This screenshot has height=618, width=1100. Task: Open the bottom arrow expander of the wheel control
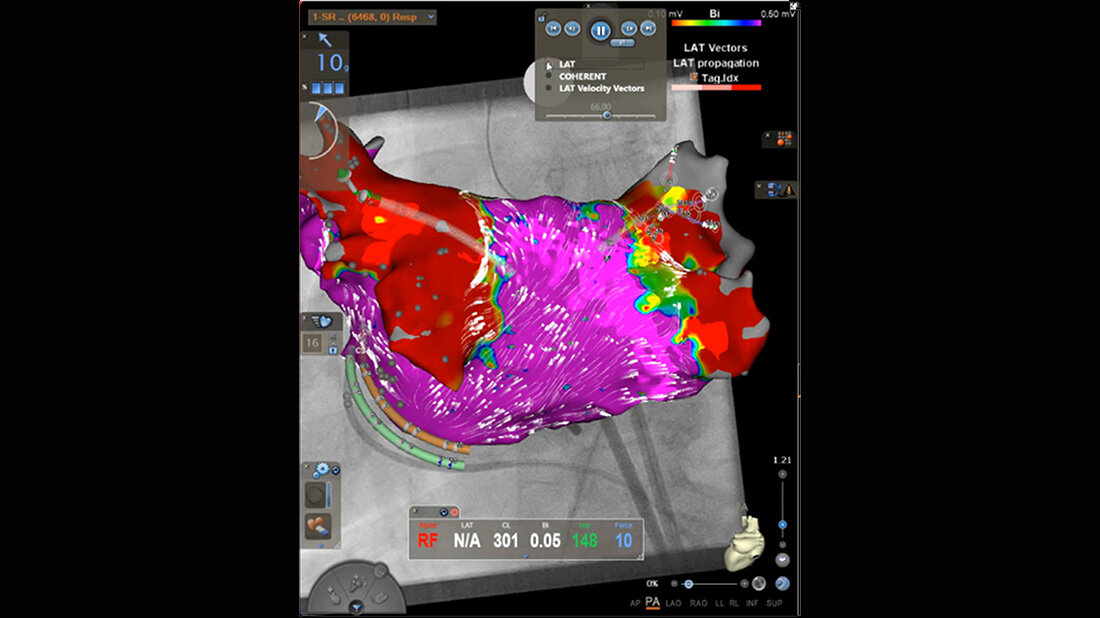click(x=355, y=605)
